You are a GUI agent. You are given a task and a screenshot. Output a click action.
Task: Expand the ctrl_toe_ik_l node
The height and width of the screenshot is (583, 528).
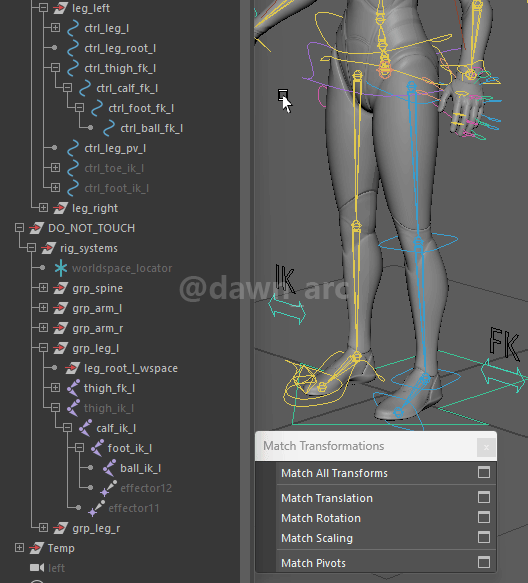pyautogui.click(x=55, y=168)
